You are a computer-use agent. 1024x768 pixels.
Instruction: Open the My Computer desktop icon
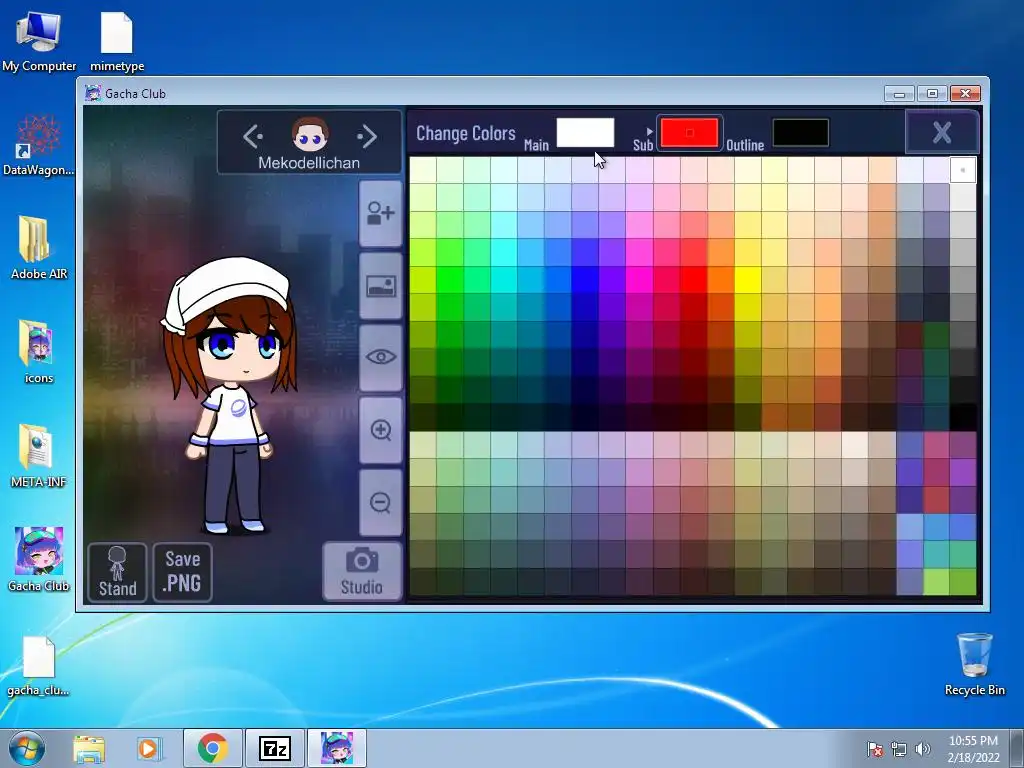(x=39, y=41)
